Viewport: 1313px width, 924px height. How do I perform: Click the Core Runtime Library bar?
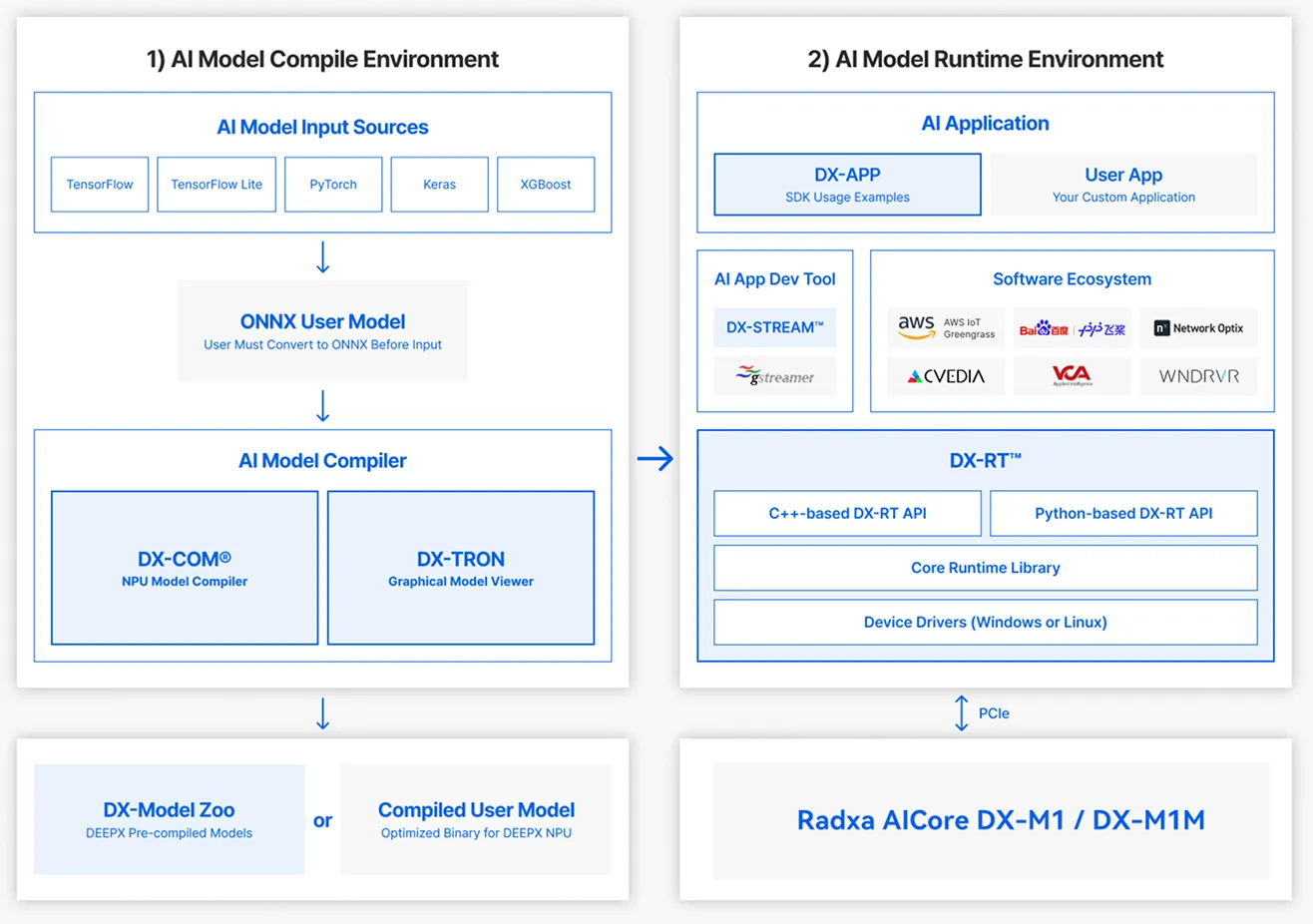coord(986,568)
